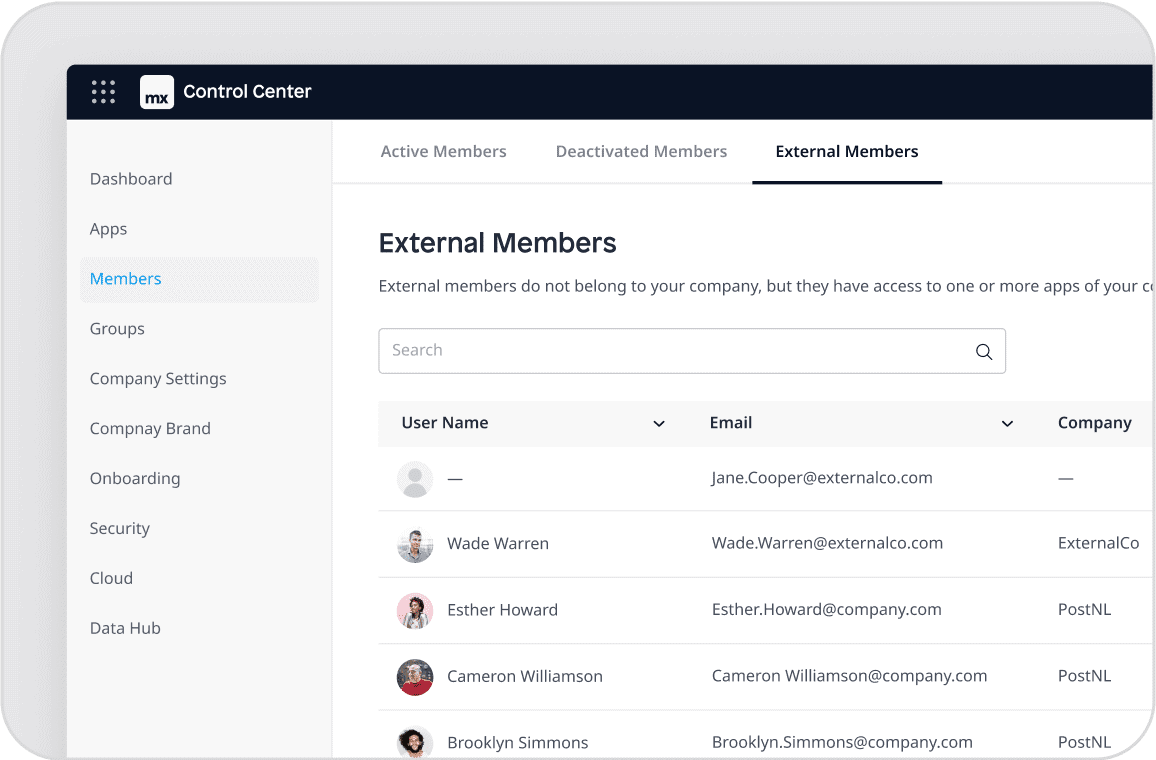
Task: Expand the User Name column sort chevron
Action: pyautogui.click(x=659, y=424)
